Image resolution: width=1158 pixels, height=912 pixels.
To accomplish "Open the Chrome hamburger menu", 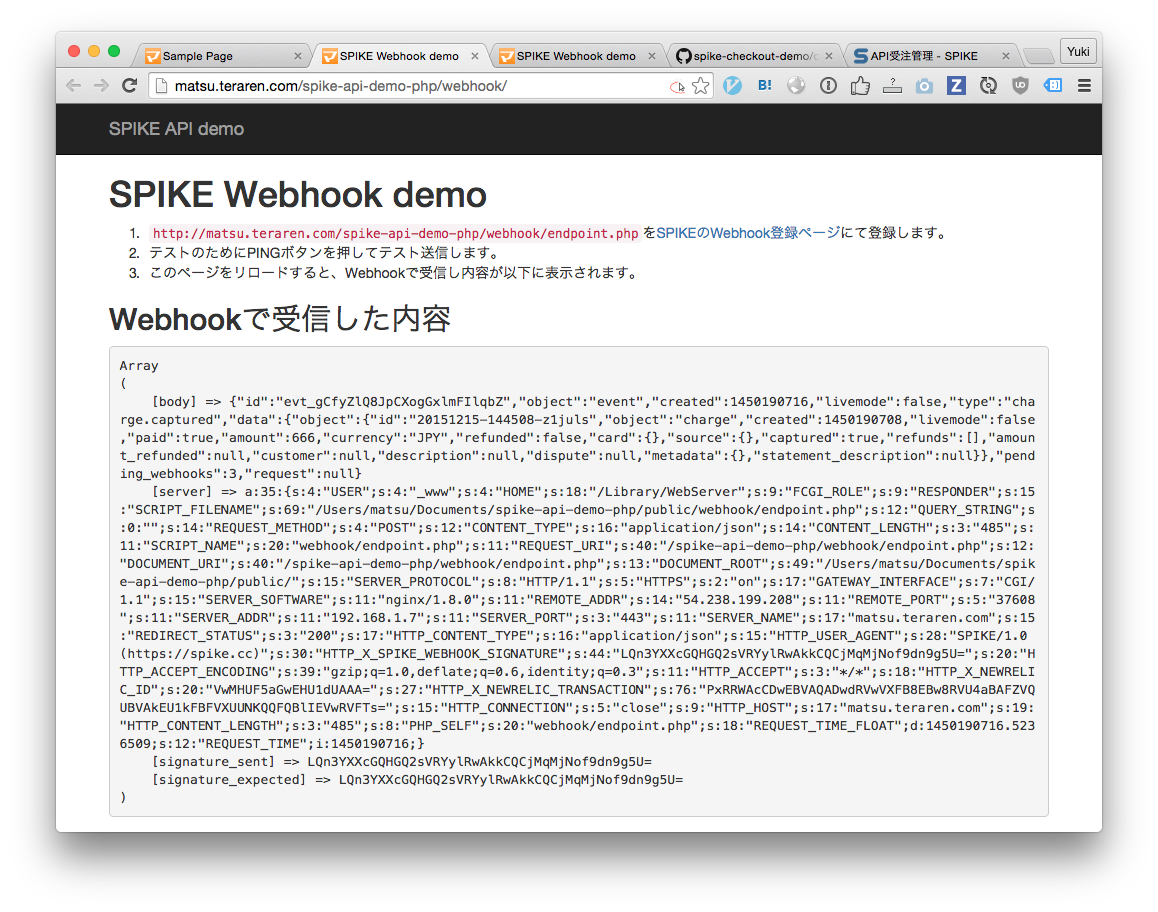I will [1084, 86].
